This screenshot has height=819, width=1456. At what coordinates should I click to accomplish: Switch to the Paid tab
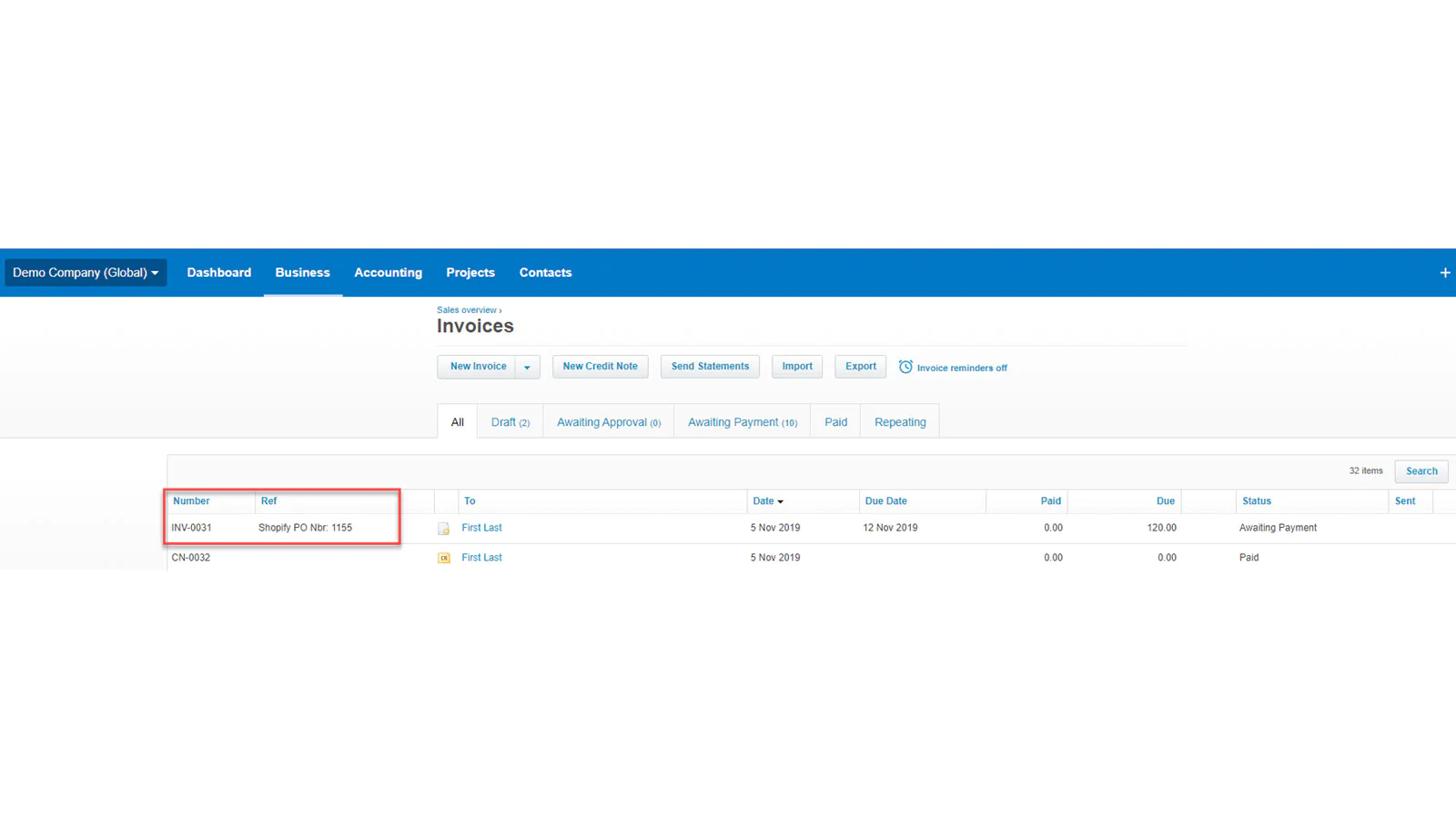pos(834,421)
